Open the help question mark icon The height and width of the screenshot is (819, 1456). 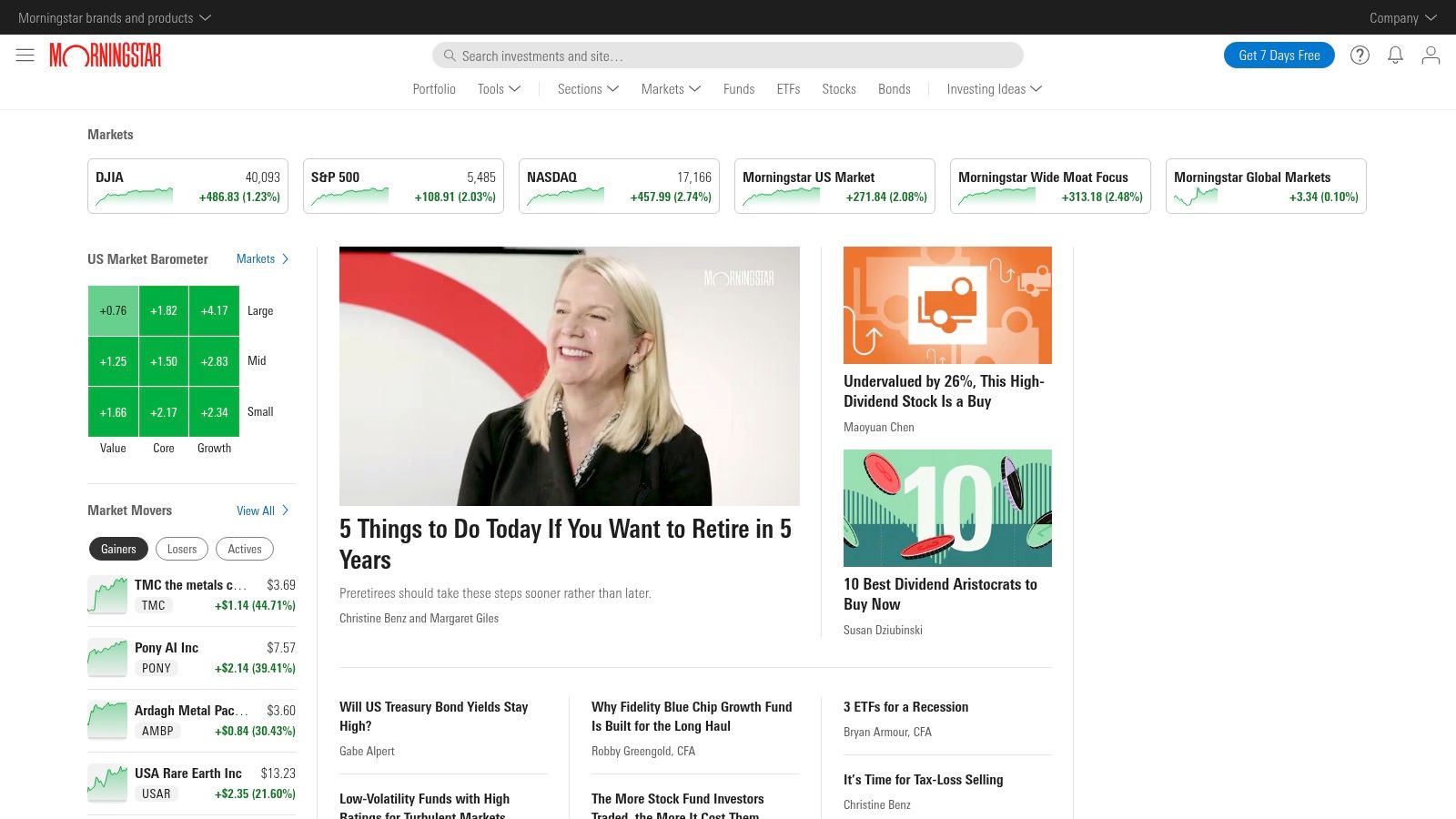point(1360,56)
